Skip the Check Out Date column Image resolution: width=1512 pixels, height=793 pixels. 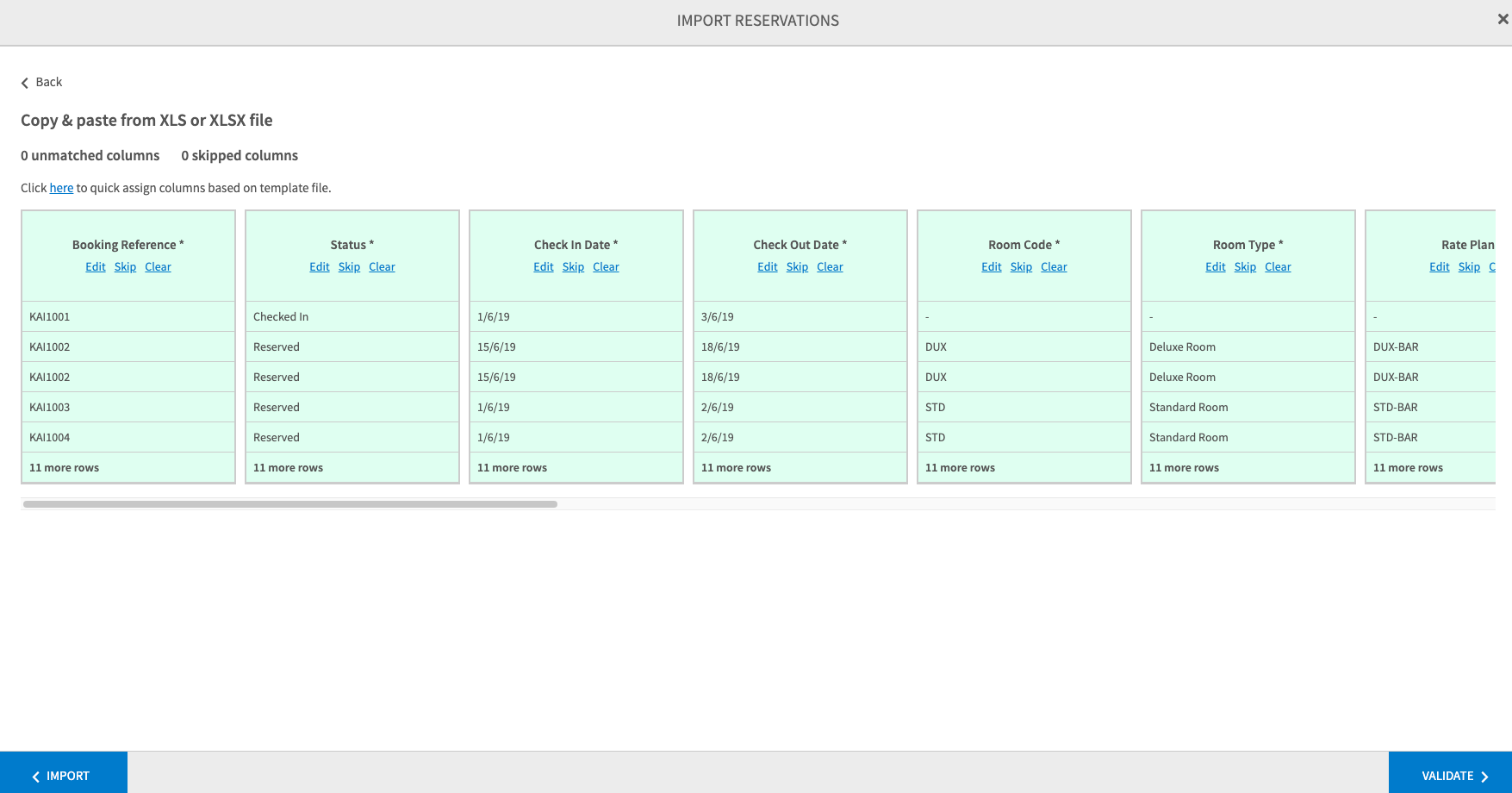(797, 267)
